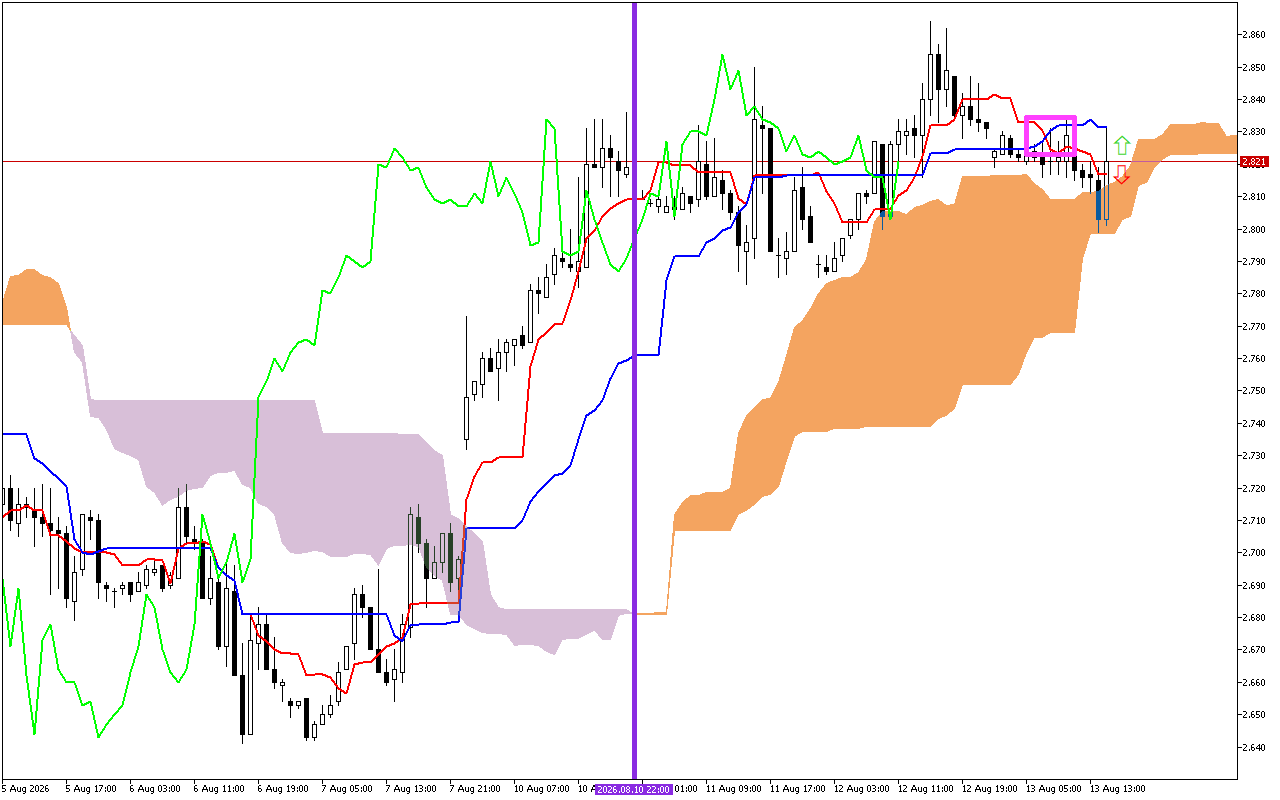Click the 2.690 price axis label
1280x800 pixels.
(x=1253, y=585)
